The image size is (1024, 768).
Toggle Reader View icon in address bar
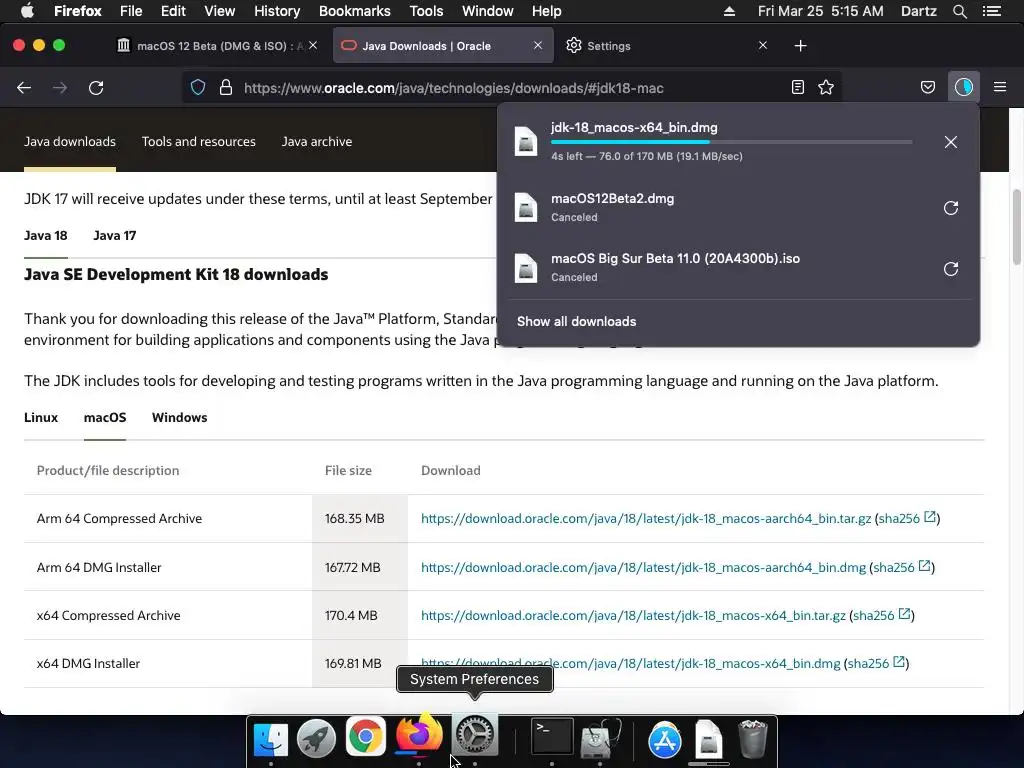(797, 88)
